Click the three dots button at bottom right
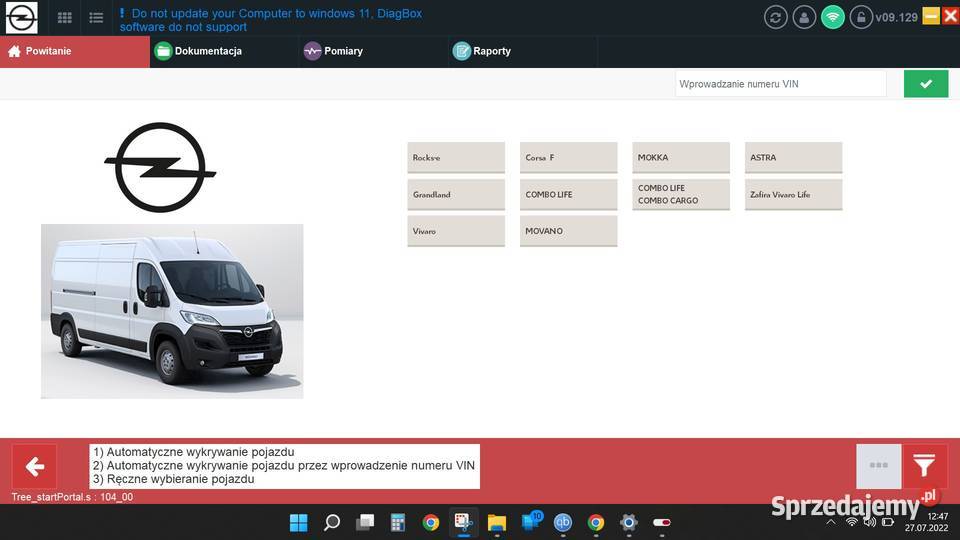The image size is (960, 540). click(x=879, y=466)
